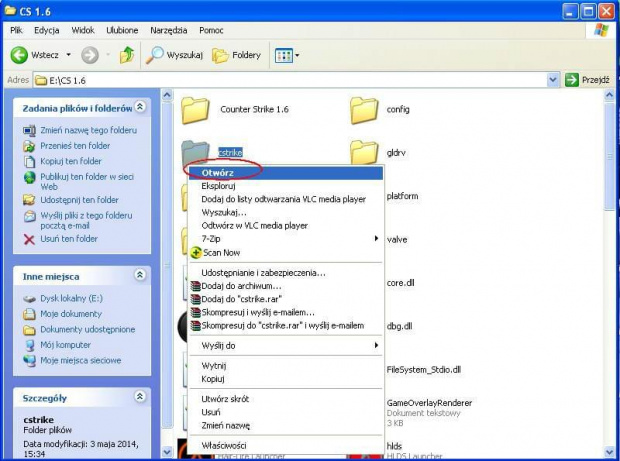Choose Skompresuj do "cstrike.rar" i wyślij e-mailem
Image resolution: width=620 pixels, height=461 pixels.
[x=285, y=326]
